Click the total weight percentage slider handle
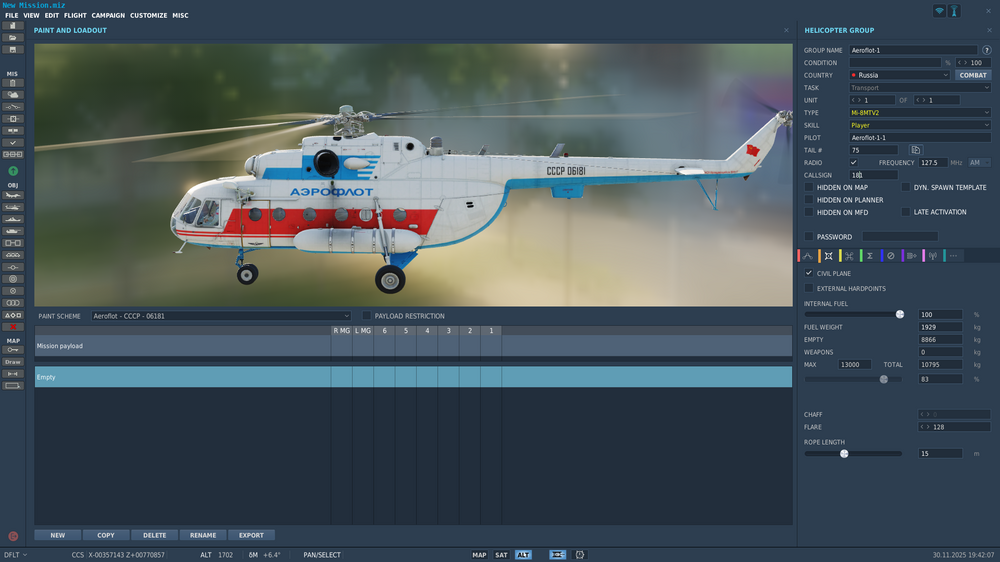The height and width of the screenshot is (562, 1000). (x=884, y=379)
